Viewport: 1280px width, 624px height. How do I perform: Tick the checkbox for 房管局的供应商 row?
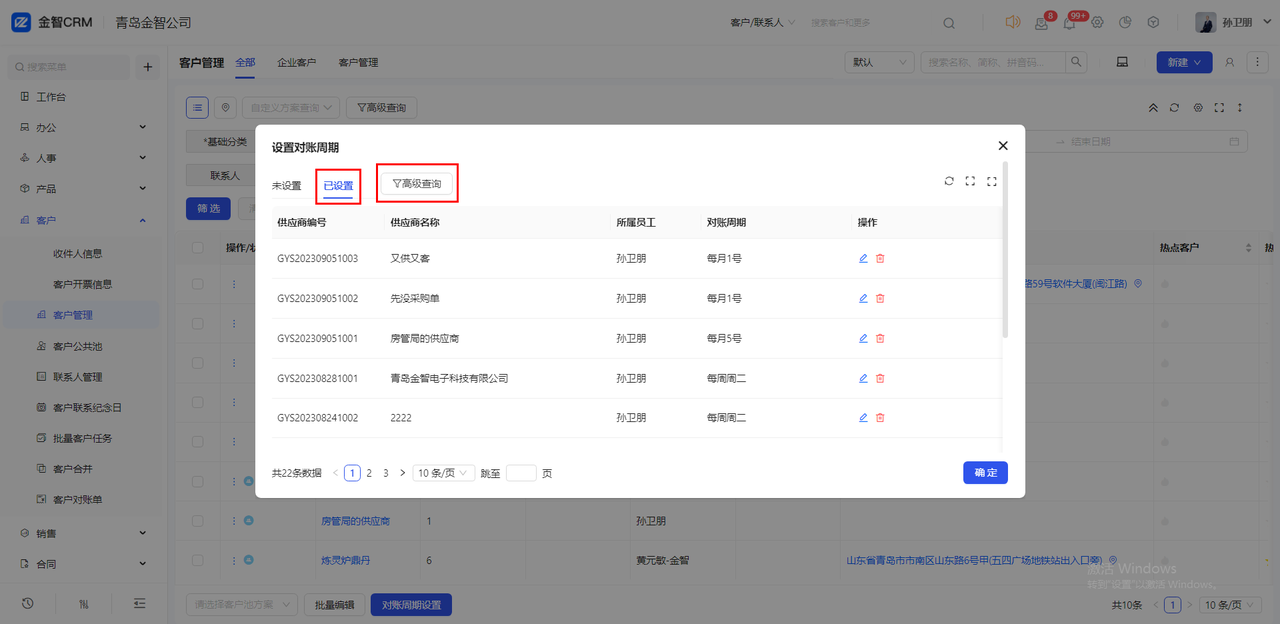click(x=198, y=522)
